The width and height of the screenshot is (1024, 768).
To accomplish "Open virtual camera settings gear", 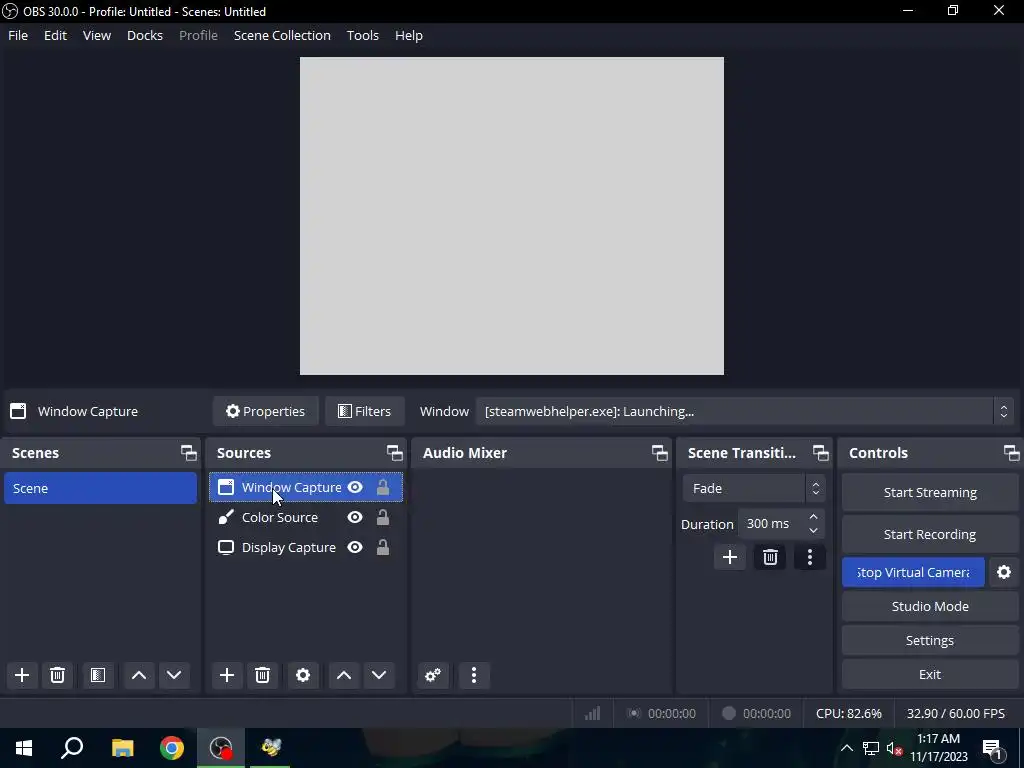I will [x=1004, y=572].
